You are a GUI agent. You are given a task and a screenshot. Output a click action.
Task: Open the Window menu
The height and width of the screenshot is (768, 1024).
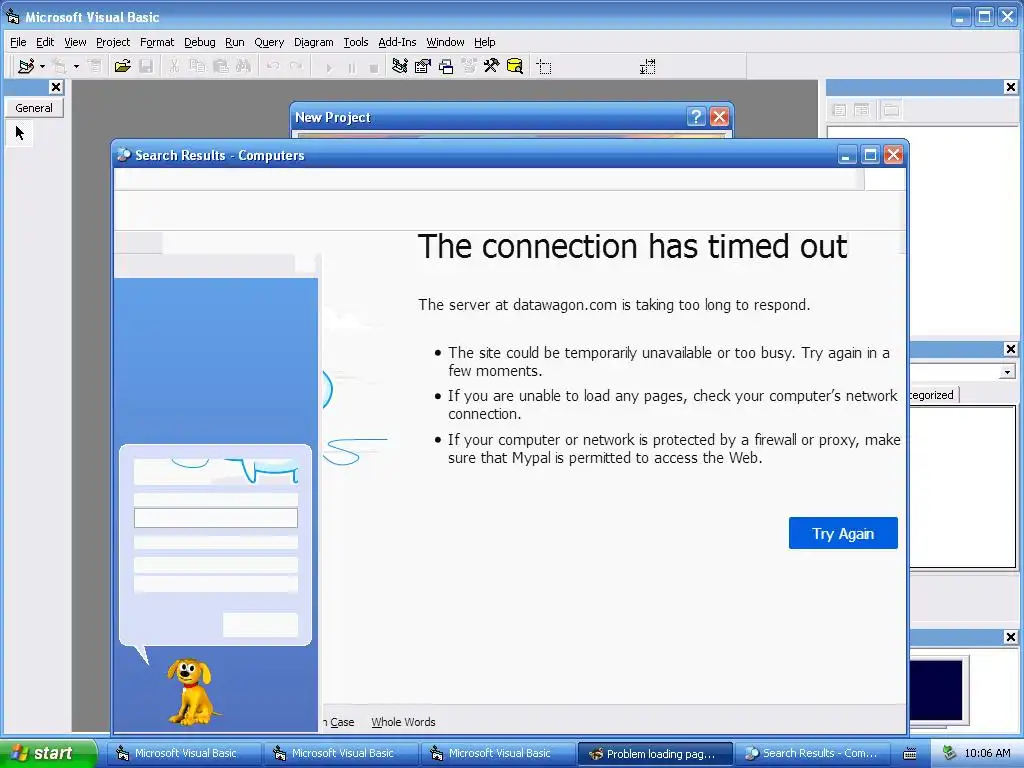(445, 42)
